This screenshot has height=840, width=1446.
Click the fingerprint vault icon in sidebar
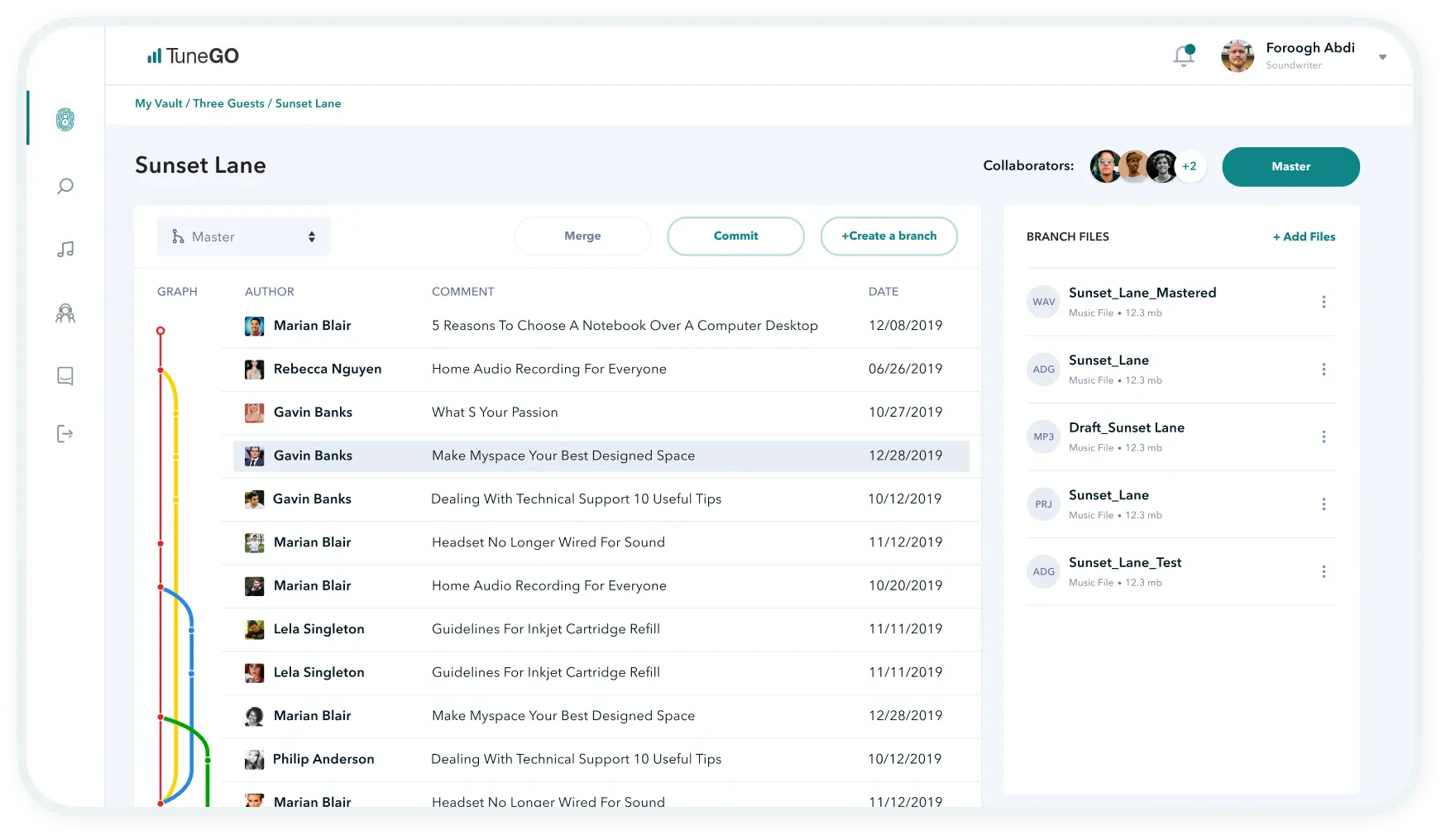(65, 120)
